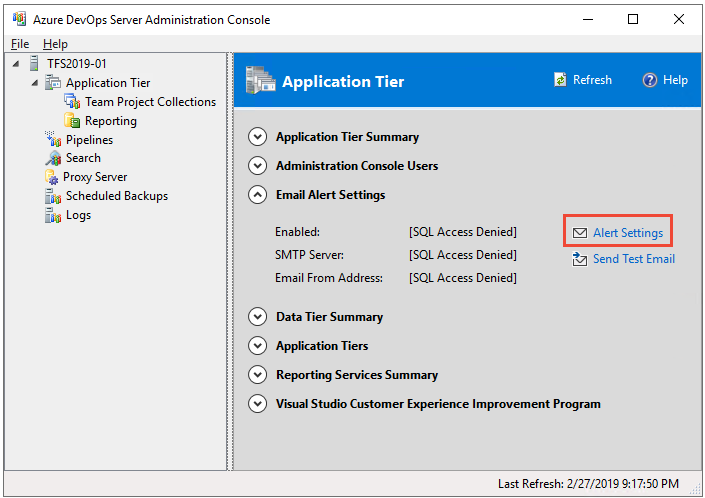The image size is (705, 498).
Task: Click the Last Refresh timestamp in status bar
Action: [588, 484]
